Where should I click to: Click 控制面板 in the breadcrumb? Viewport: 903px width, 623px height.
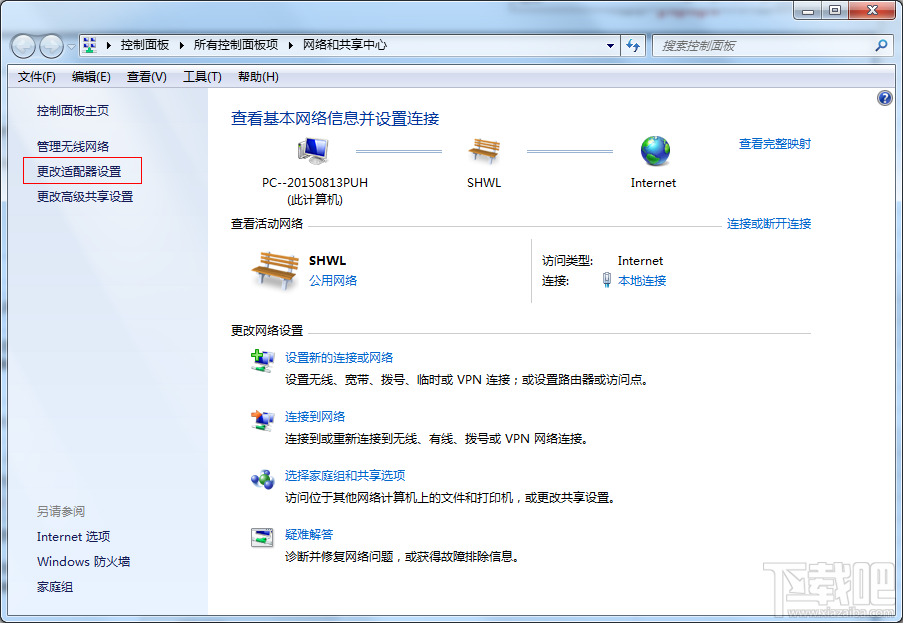(145, 45)
